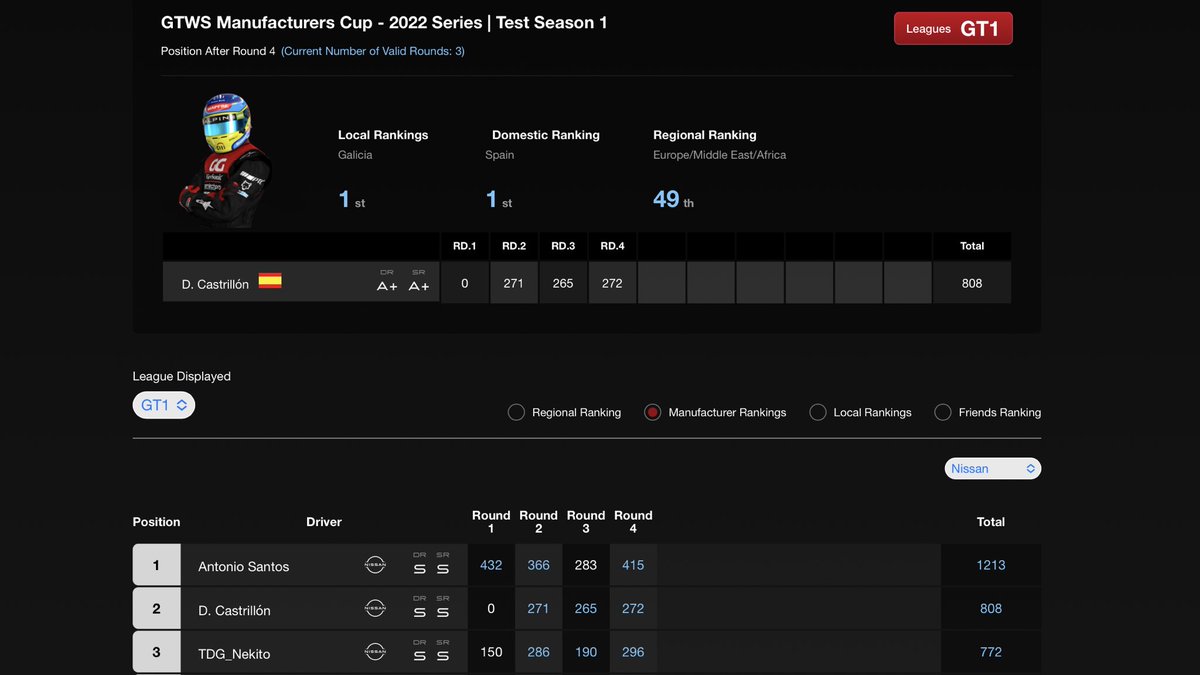
Task: Click the Nissan logo in Antonio Santos row
Action: (x=375, y=565)
